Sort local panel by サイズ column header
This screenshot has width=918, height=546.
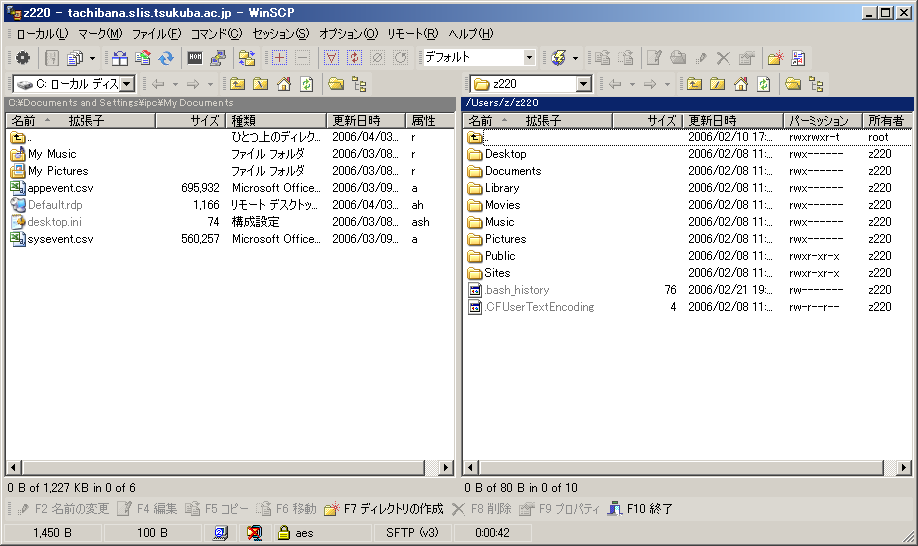(190, 121)
